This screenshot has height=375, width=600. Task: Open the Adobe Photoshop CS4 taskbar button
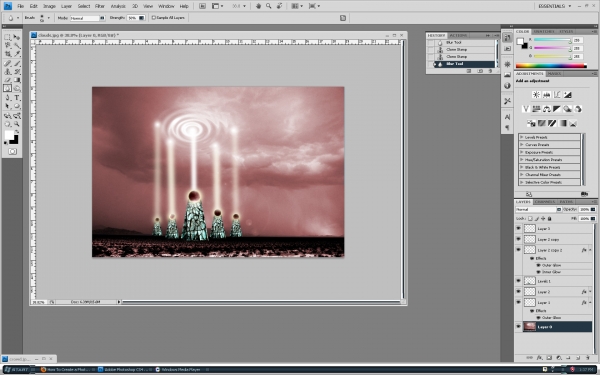(123, 370)
